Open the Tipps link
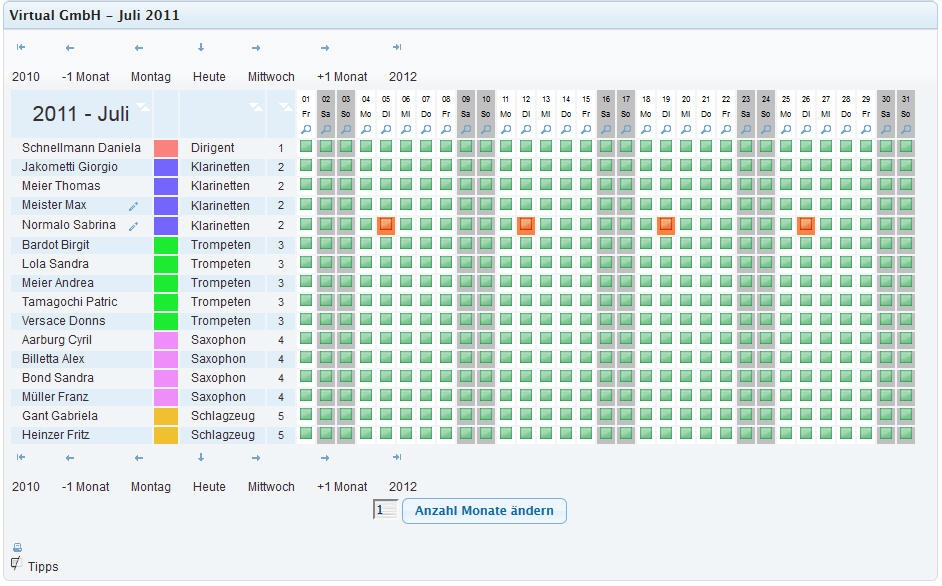The width and height of the screenshot is (942, 586). point(43,567)
